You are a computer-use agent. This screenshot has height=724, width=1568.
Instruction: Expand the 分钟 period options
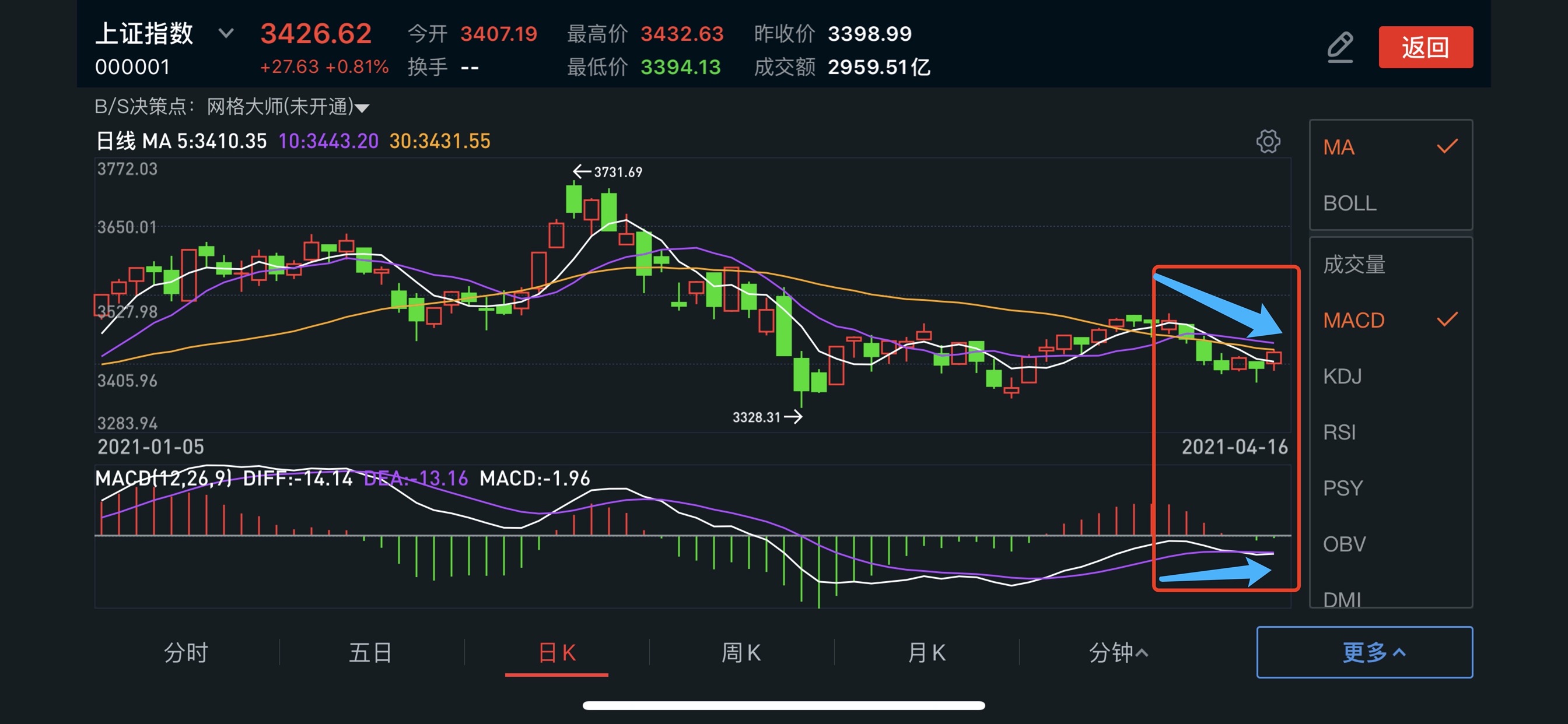click(1118, 653)
